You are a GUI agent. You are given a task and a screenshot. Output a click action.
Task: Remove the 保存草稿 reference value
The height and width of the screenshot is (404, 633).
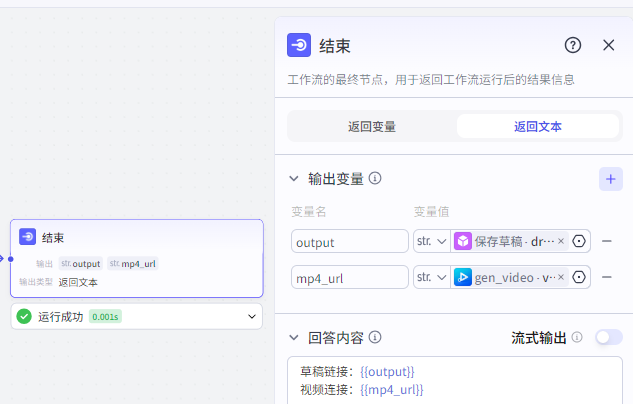coord(561,241)
